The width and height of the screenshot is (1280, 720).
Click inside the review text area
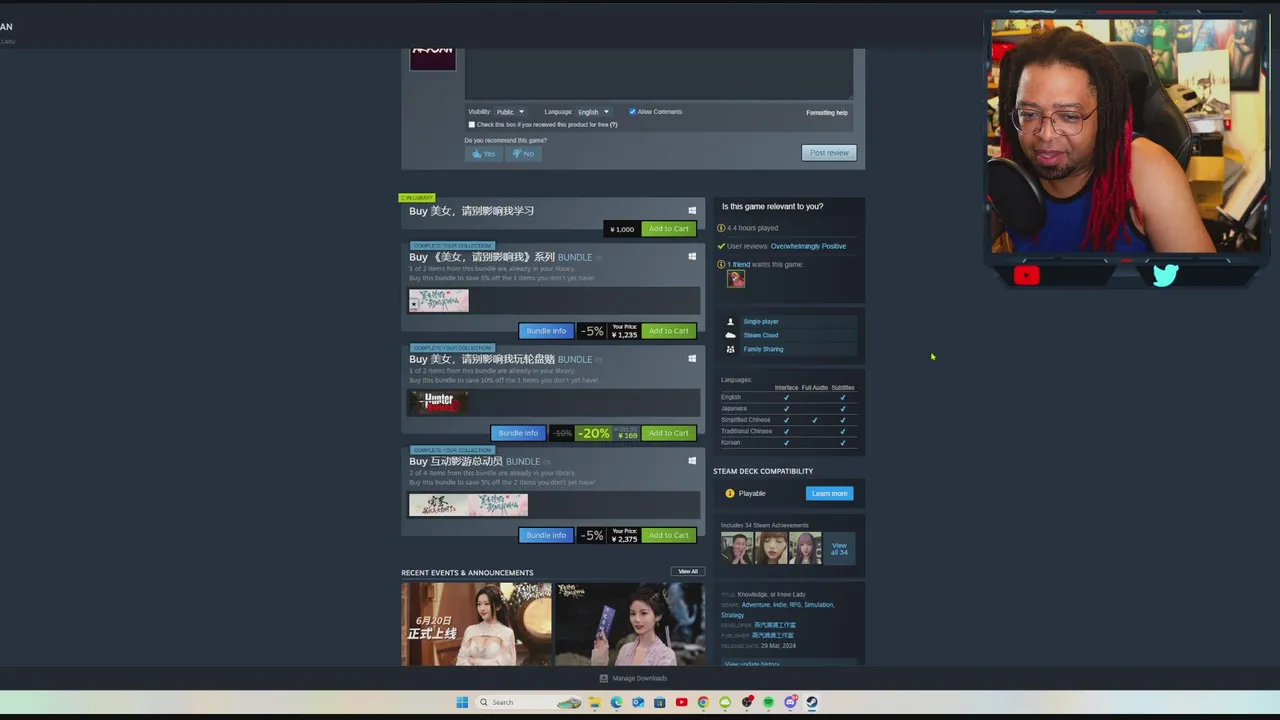[x=659, y=74]
